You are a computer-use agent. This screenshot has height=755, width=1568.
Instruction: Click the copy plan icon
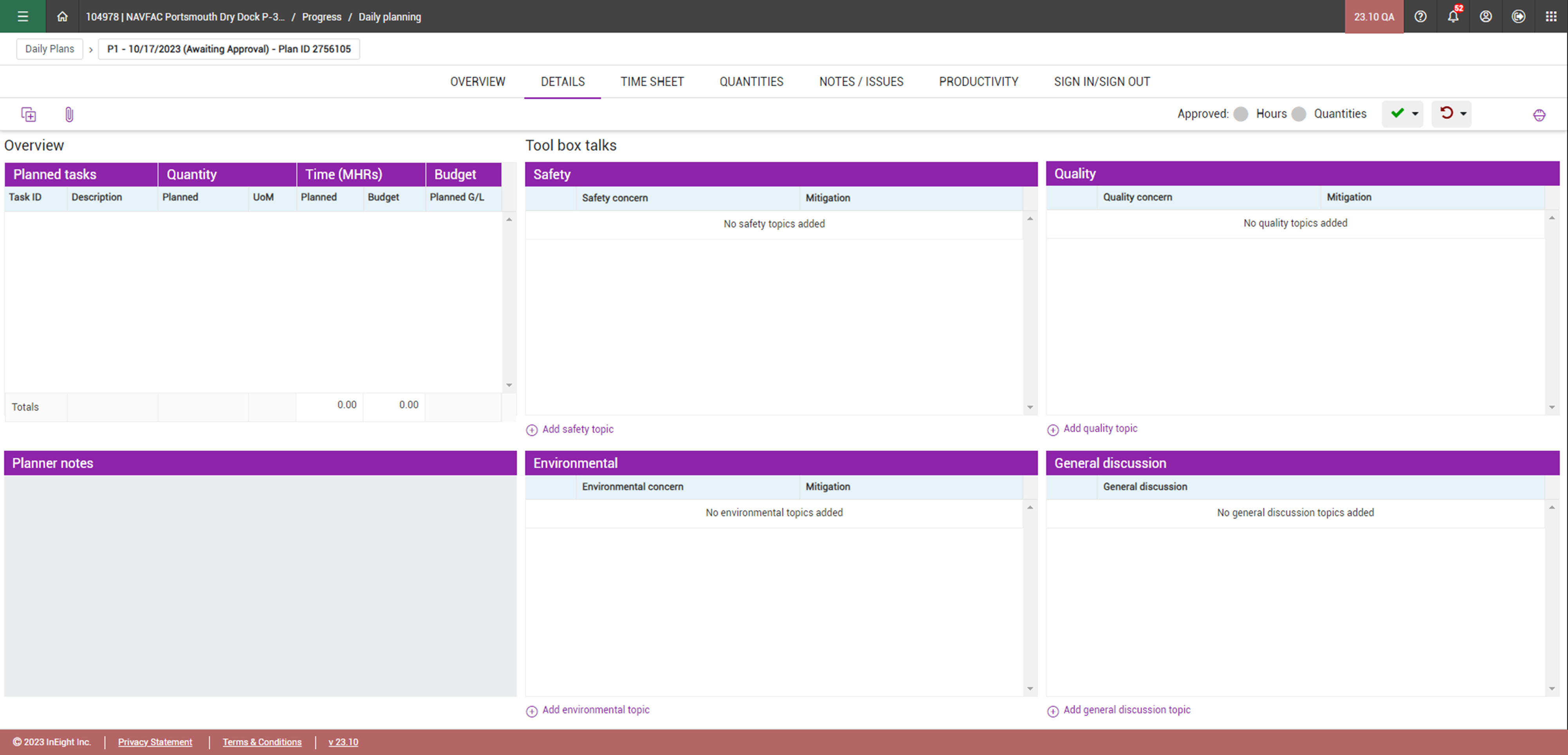[x=29, y=114]
